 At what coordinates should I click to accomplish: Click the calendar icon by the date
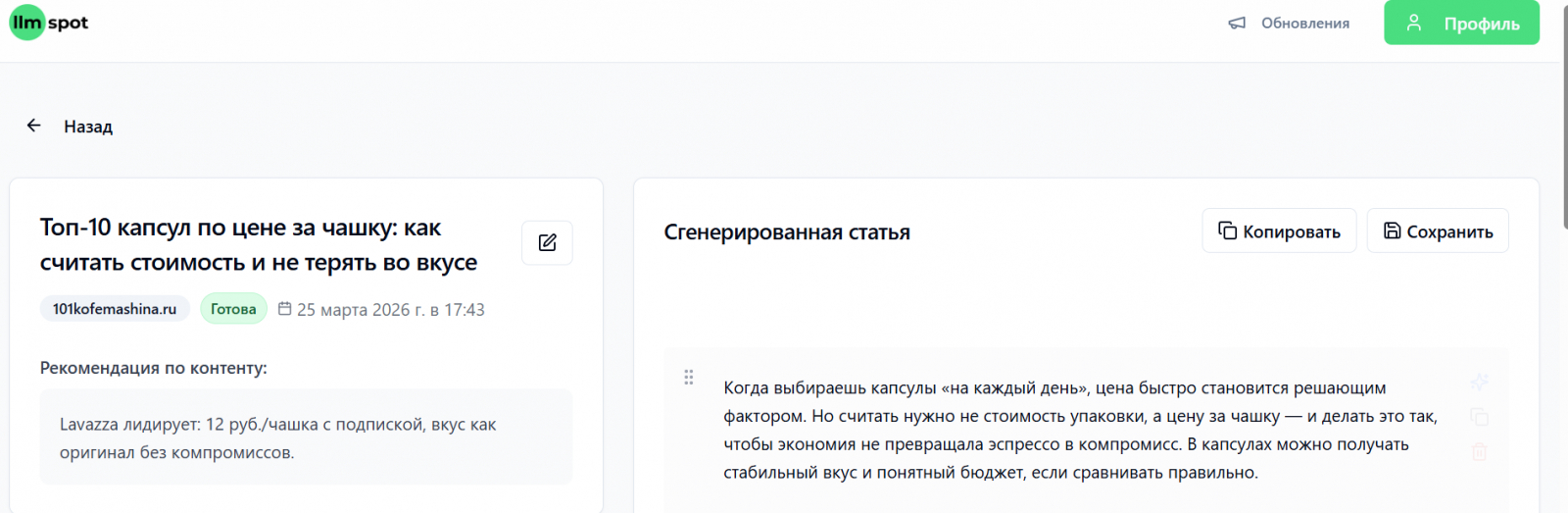(285, 309)
